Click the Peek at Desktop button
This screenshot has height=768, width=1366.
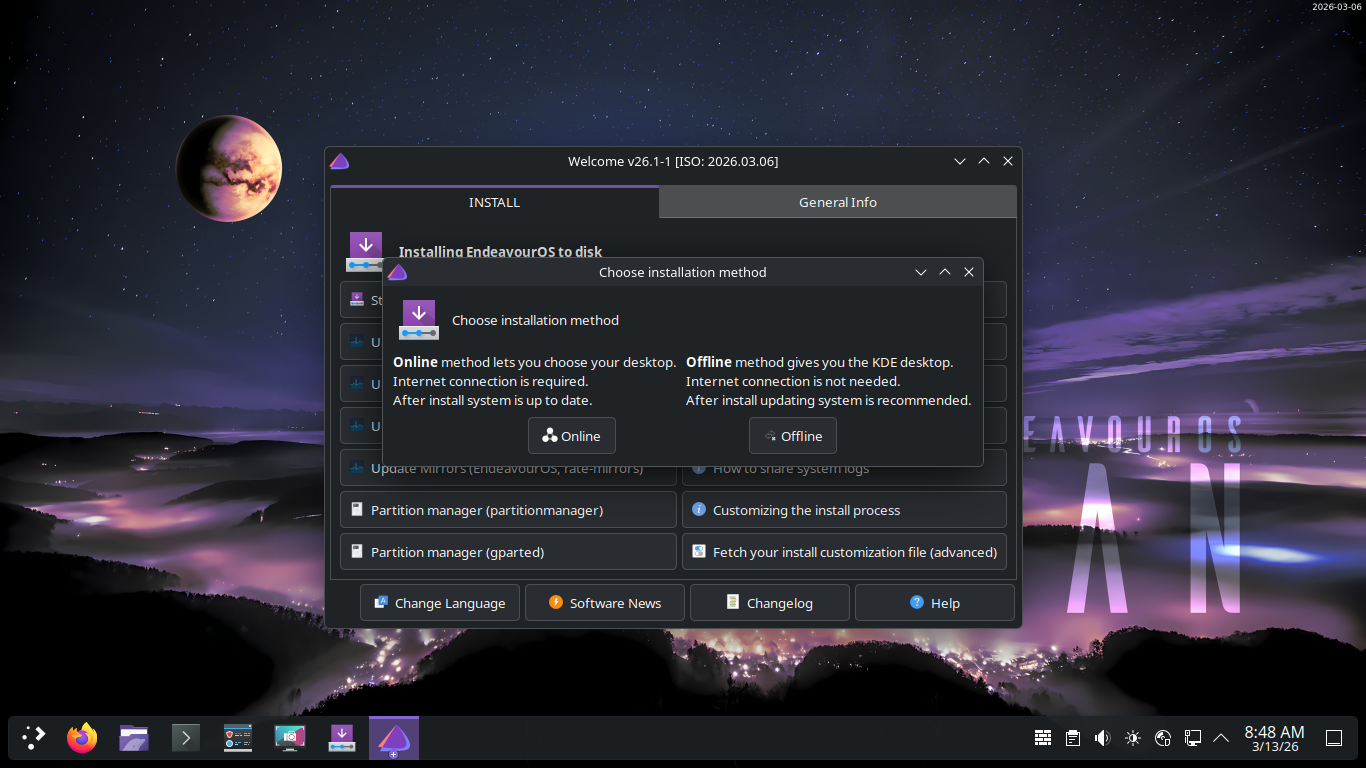click(1334, 738)
